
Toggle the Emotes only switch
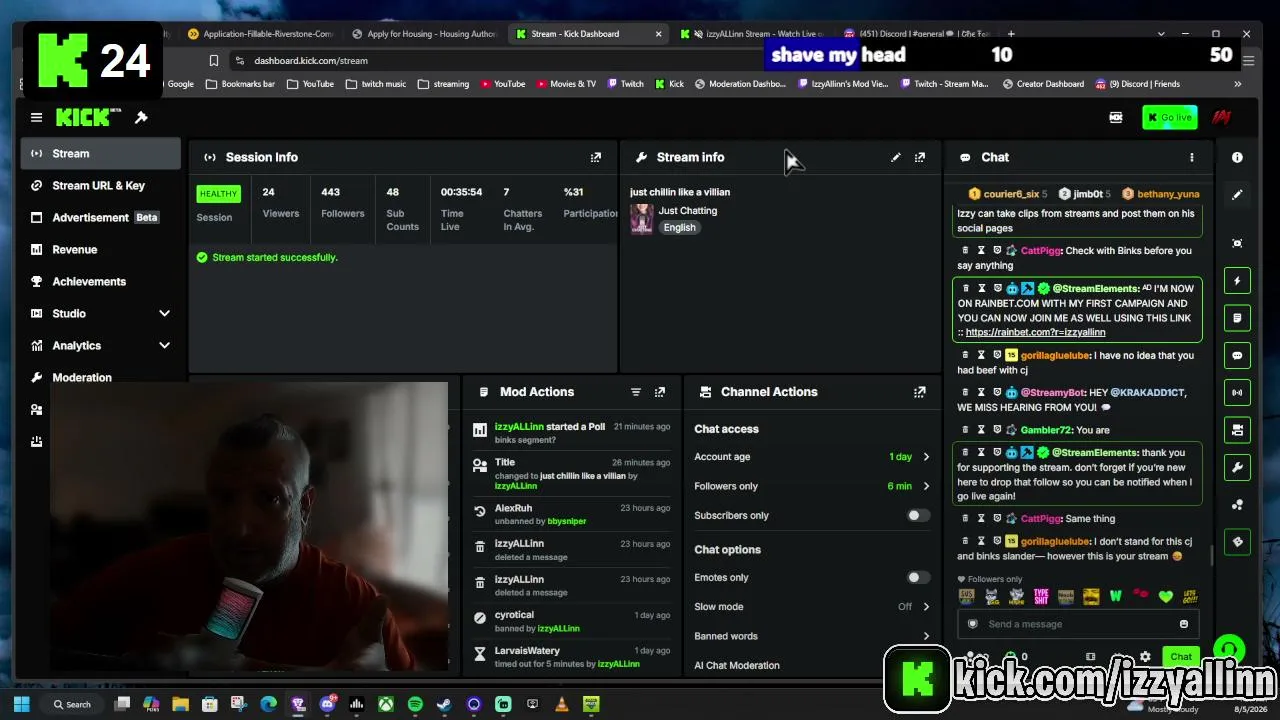pos(917,577)
